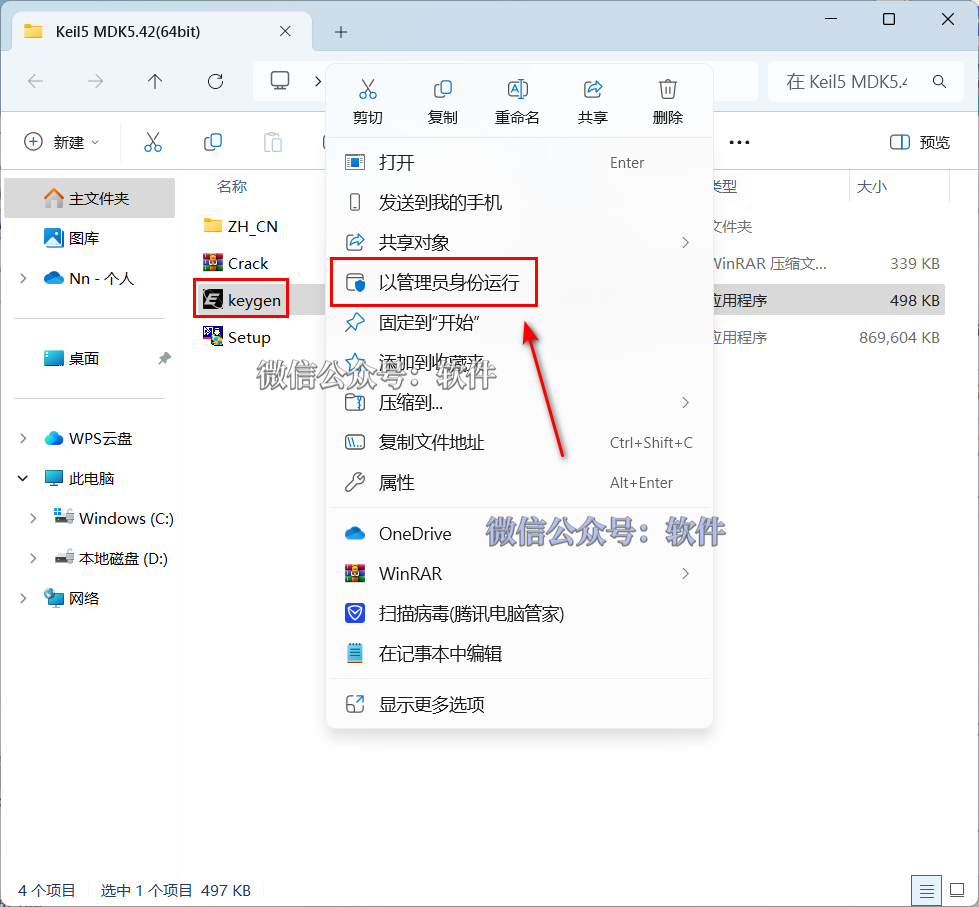The image size is (979, 907).
Task: Click the Back navigation arrow
Action: pyautogui.click(x=36, y=81)
